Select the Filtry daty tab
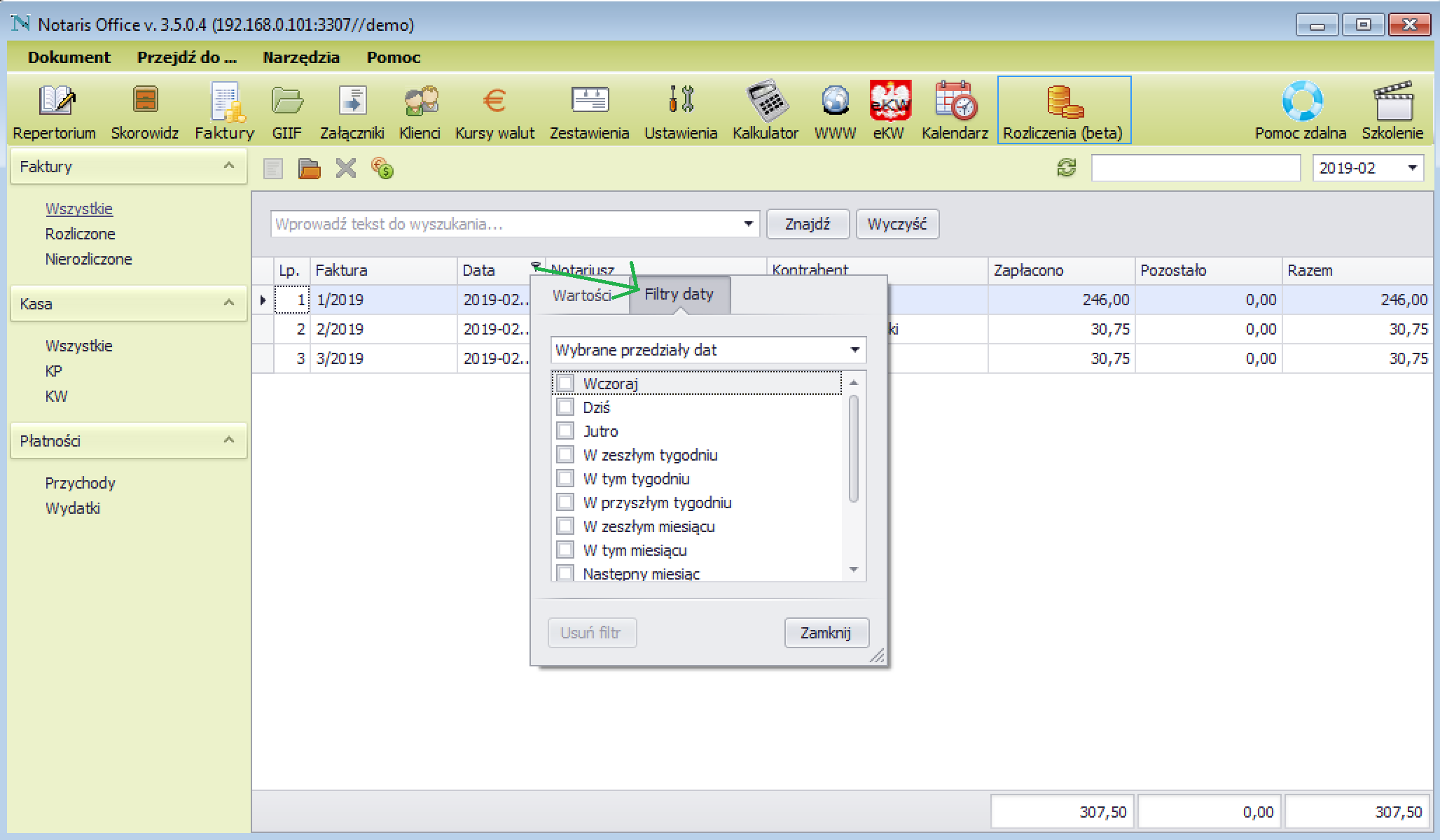This screenshot has width=1440, height=840. pos(679,295)
